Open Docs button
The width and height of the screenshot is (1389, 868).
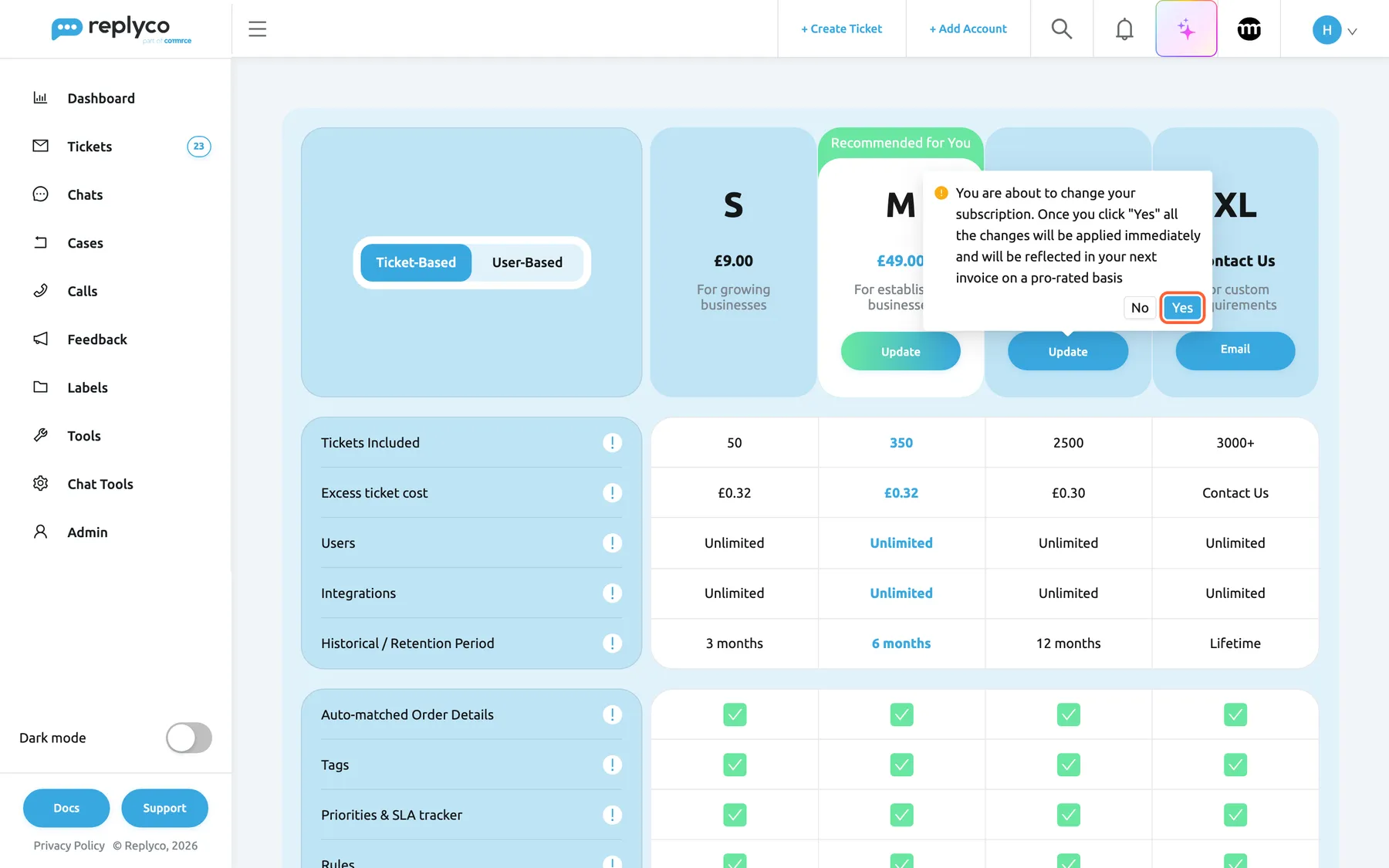click(66, 808)
